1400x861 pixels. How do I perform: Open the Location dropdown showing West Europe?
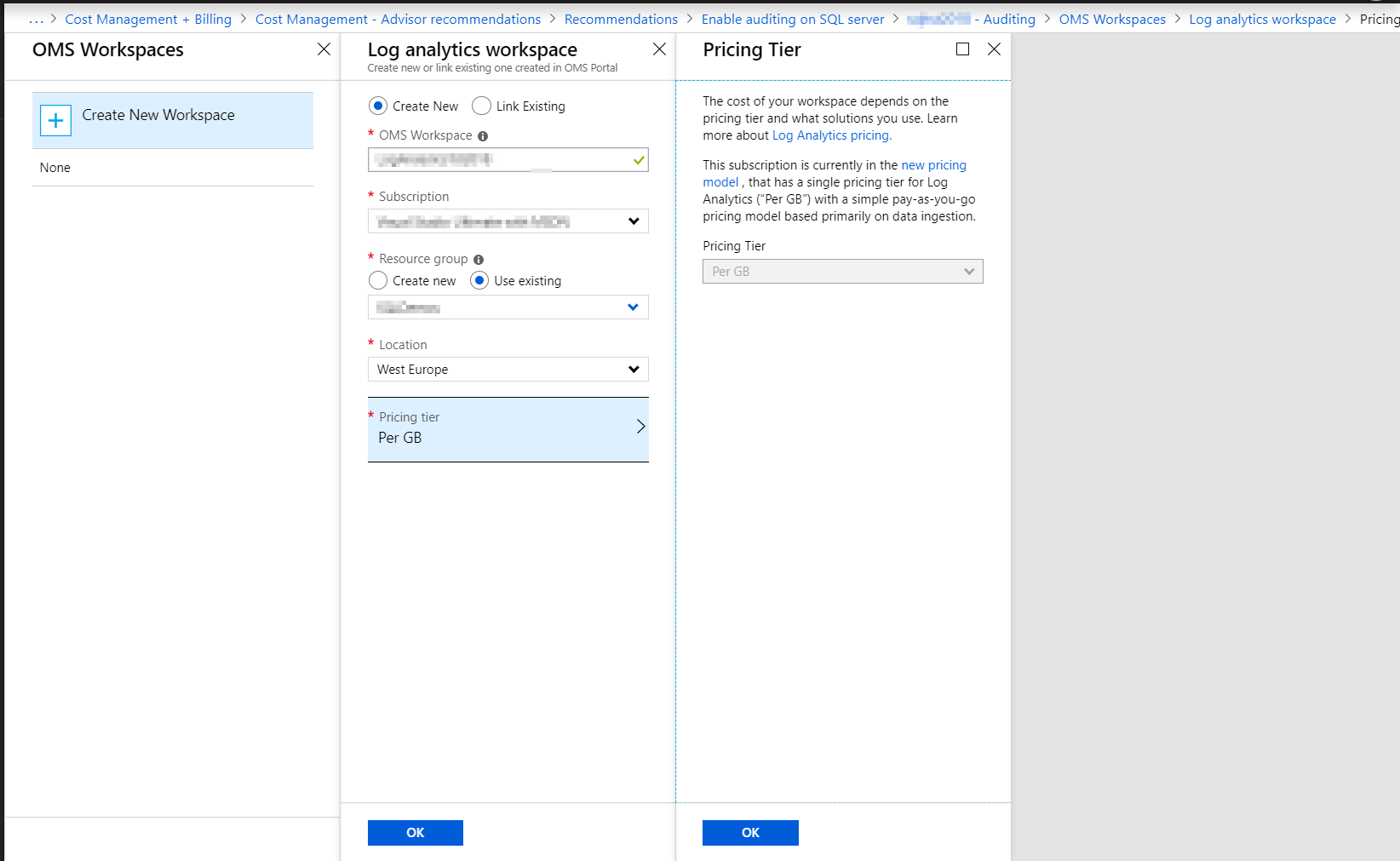(x=508, y=370)
